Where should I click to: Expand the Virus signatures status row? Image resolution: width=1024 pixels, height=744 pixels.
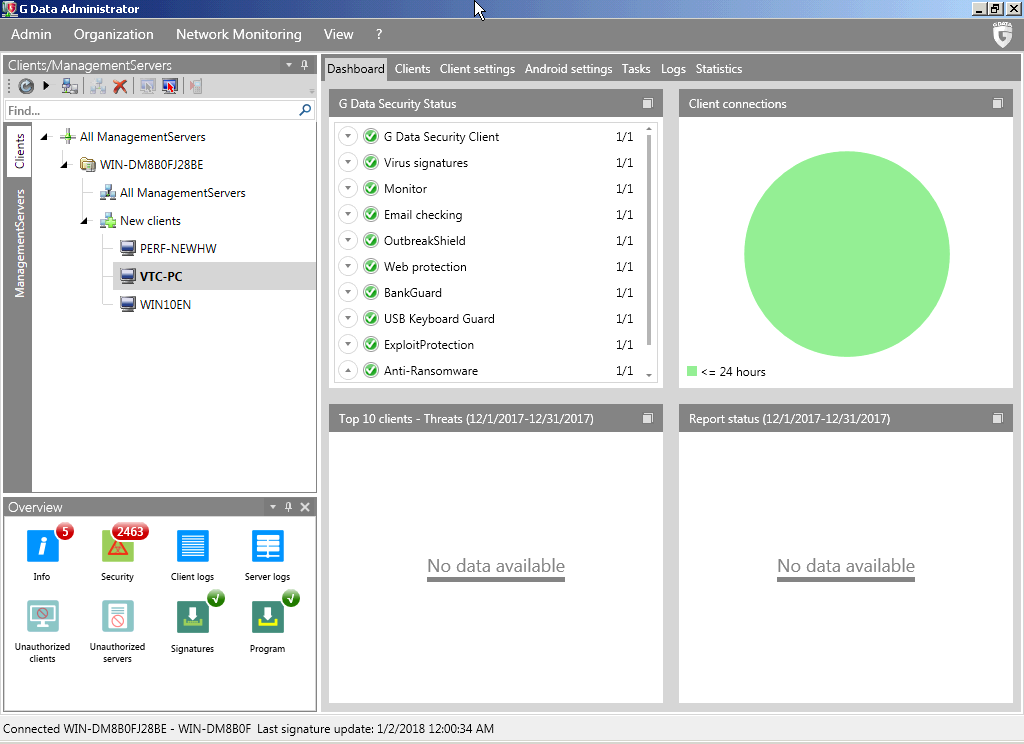(x=347, y=163)
